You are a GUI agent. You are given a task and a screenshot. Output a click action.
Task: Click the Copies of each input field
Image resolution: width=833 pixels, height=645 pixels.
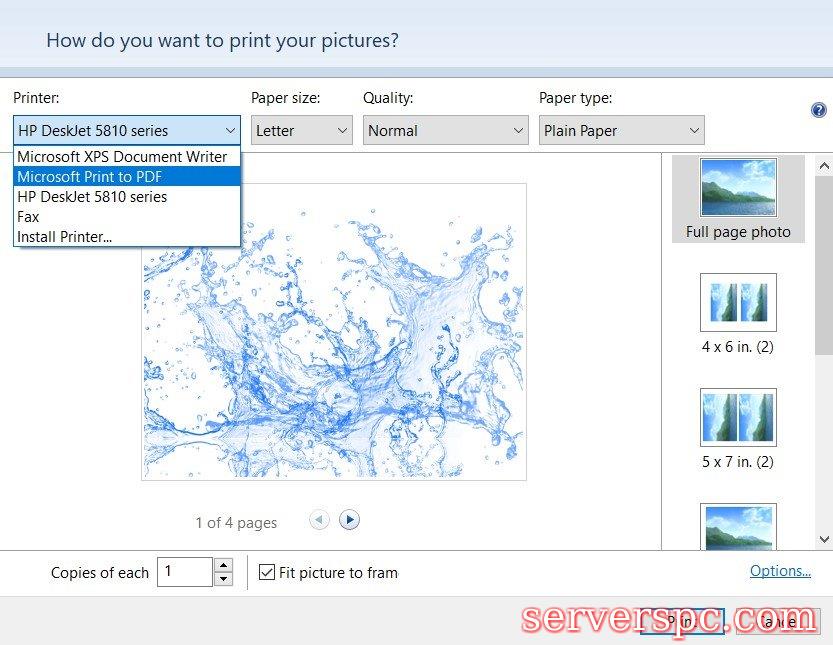tap(185, 572)
